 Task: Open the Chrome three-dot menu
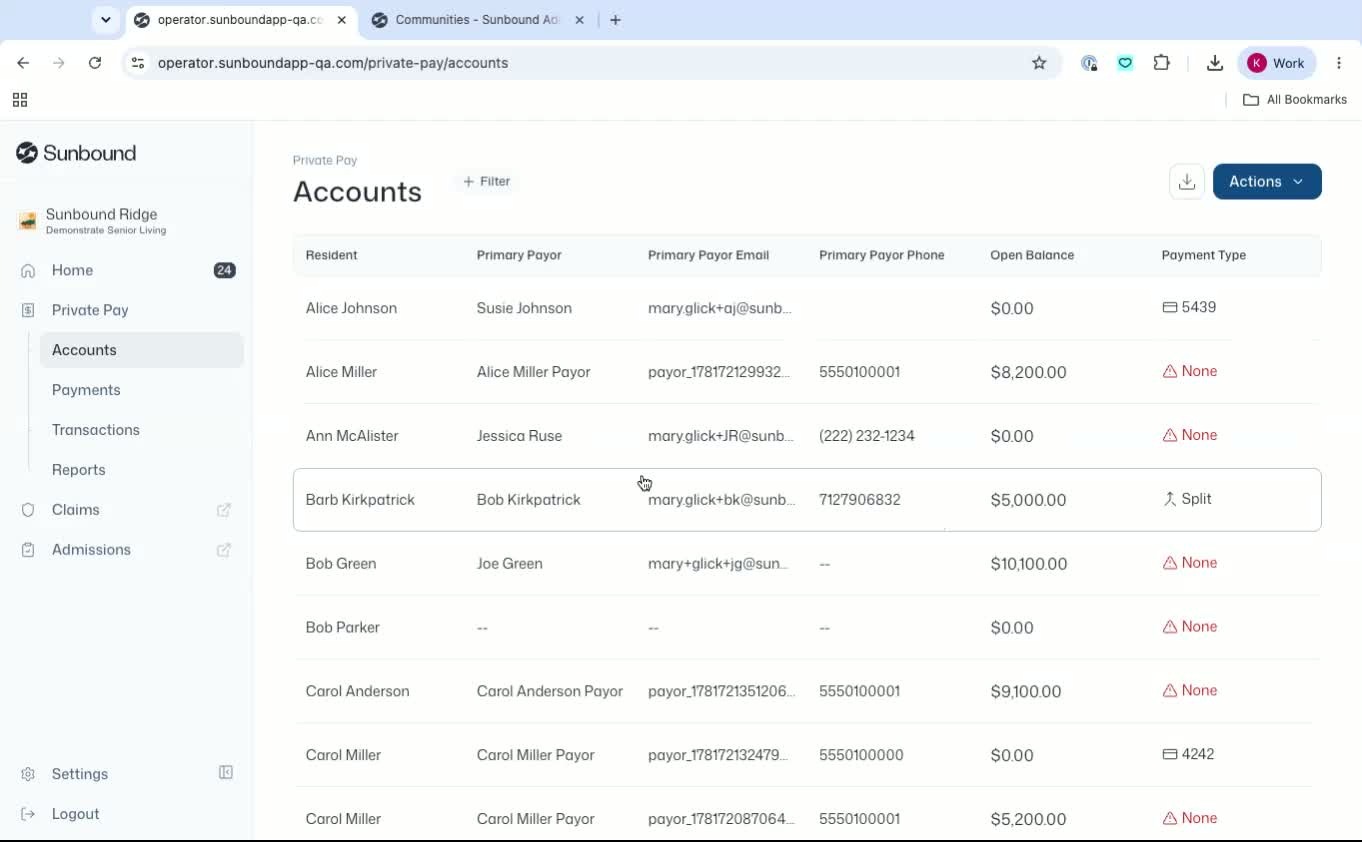[x=1339, y=63]
